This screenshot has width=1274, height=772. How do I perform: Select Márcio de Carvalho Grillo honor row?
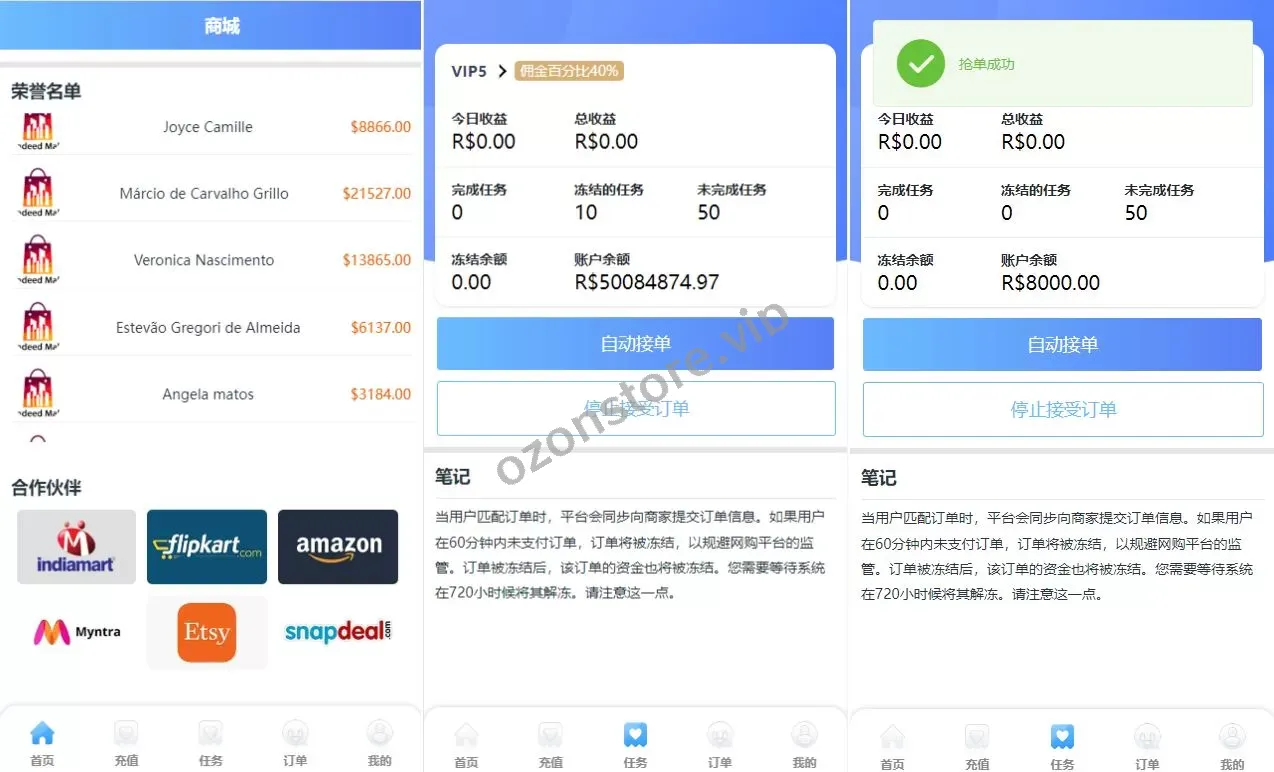(205, 194)
